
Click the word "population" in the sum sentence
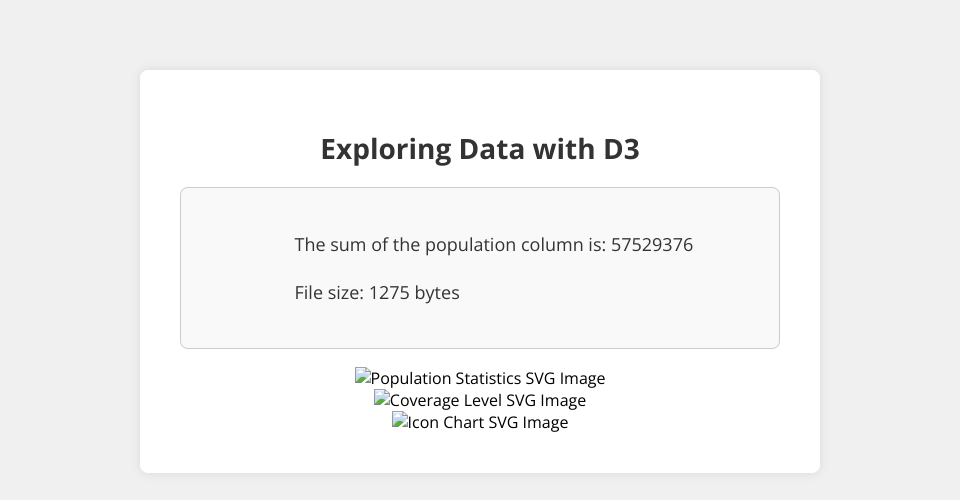(x=466, y=245)
